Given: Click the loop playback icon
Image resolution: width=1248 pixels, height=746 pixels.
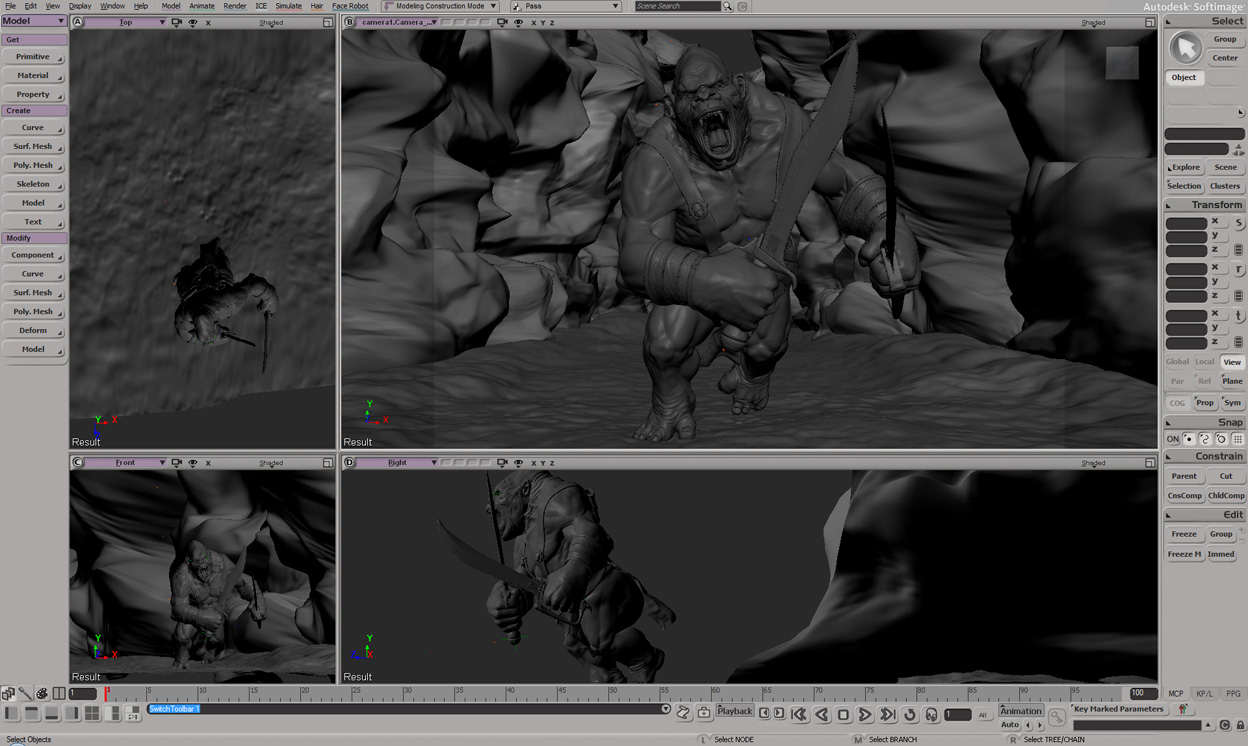Looking at the screenshot, I should pos(910,714).
